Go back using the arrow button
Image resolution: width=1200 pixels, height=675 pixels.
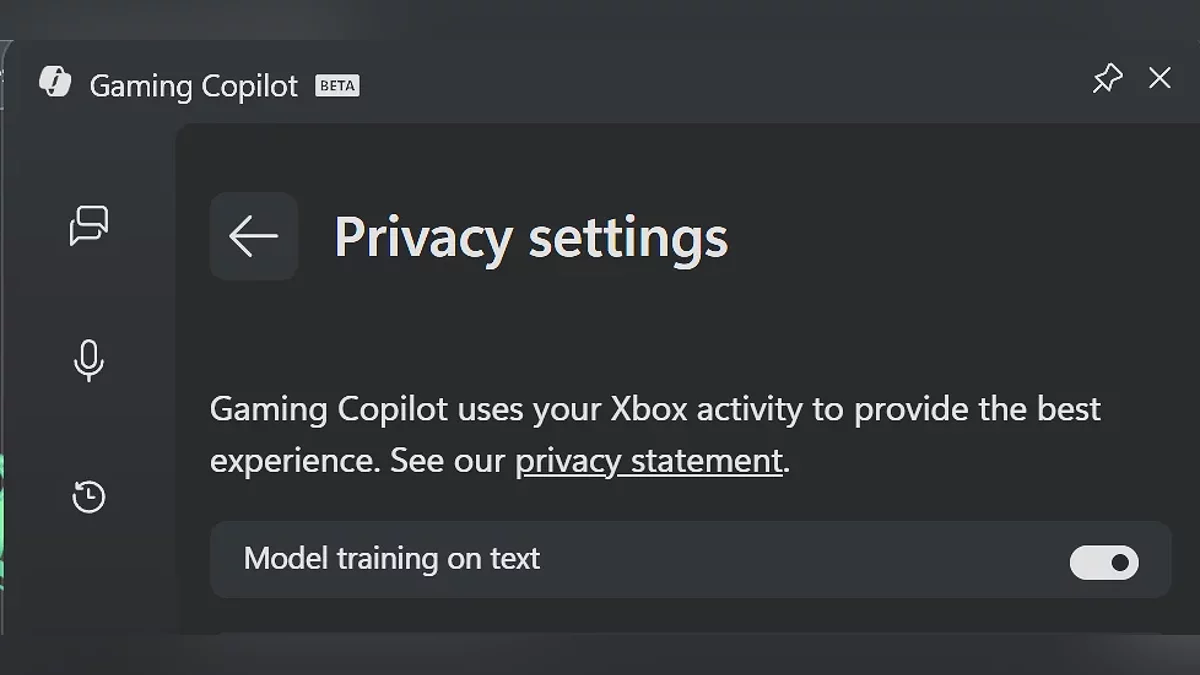tap(253, 237)
